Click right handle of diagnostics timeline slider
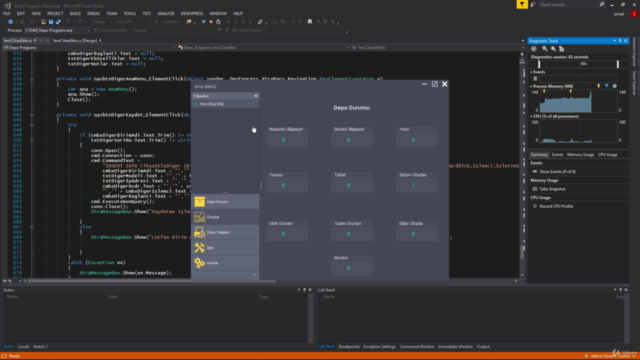The width and height of the screenshot is (640, 360). tap(618, 64)
